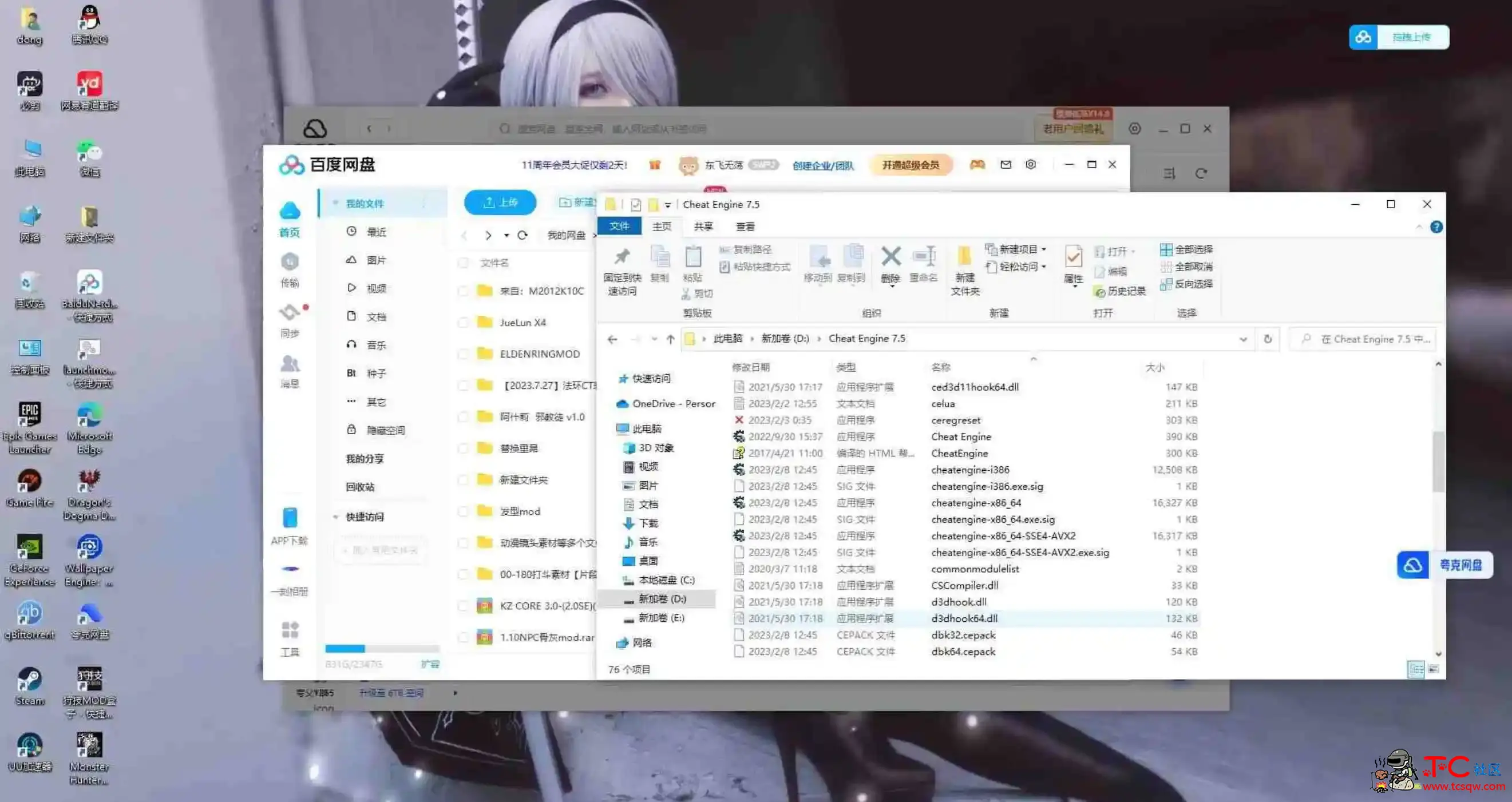Click 开通超级会员 button in Baidu Netdisk
Viewport: 1512px width, 802px height.
[x=913, y=165]
